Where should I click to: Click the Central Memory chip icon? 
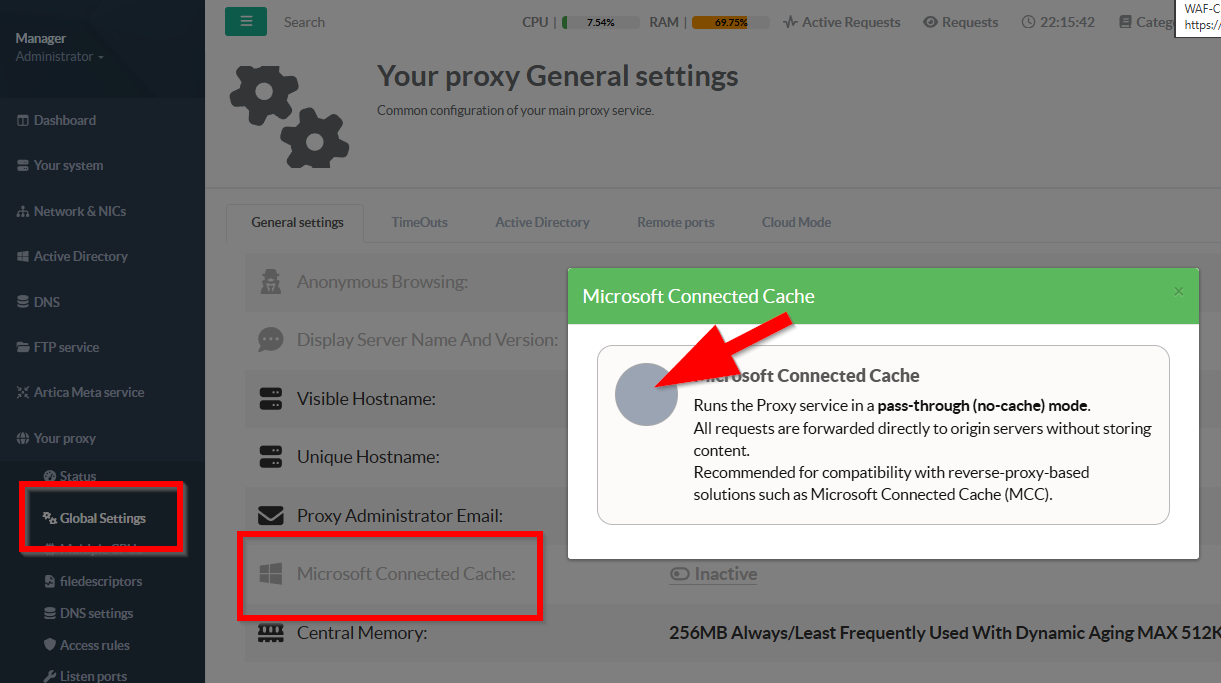tap(270, 633)
